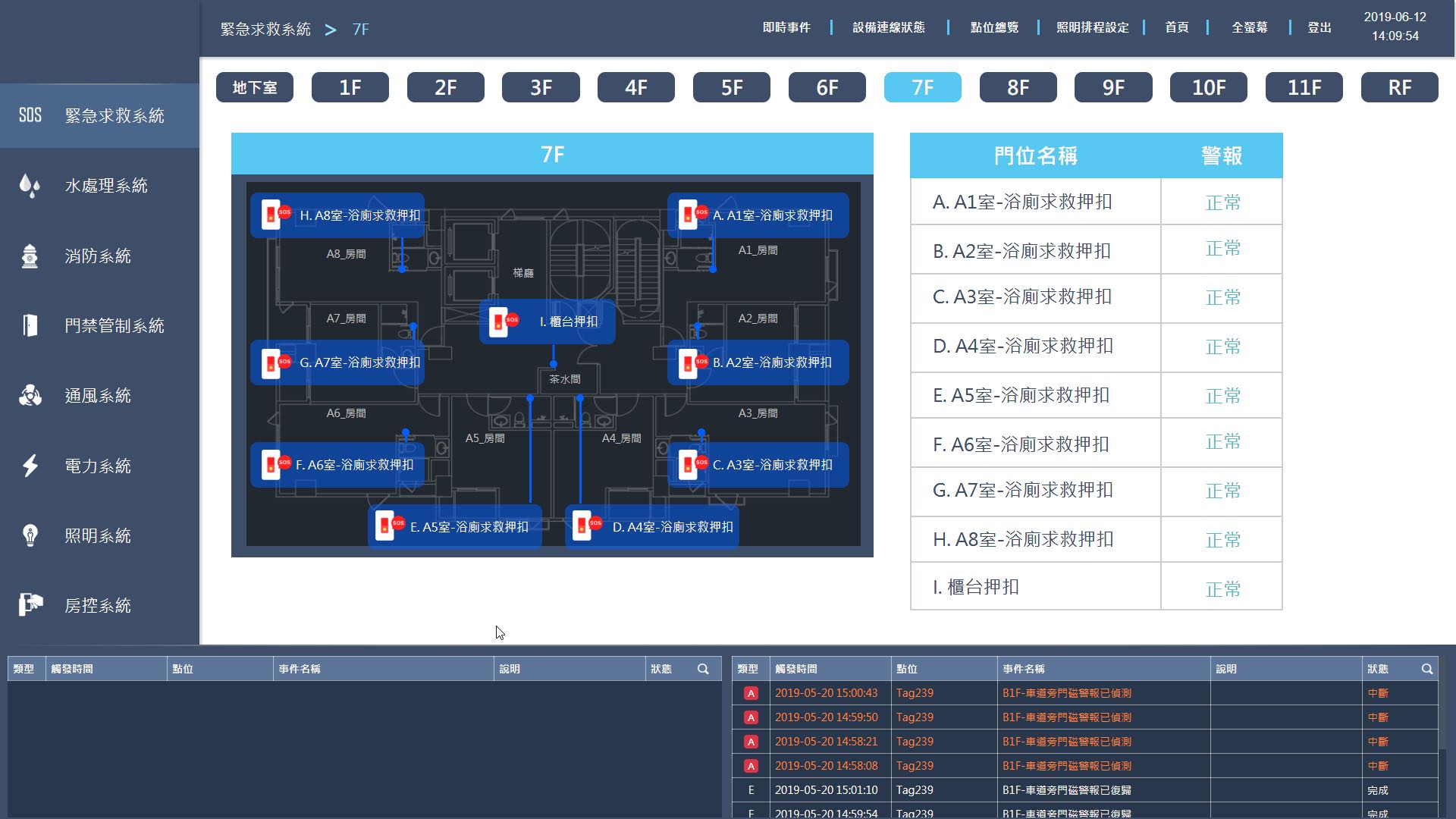Open the water treatment system droplet icon
The height and width of the screenshot is (819, 1456).
(x=30, y=186)
